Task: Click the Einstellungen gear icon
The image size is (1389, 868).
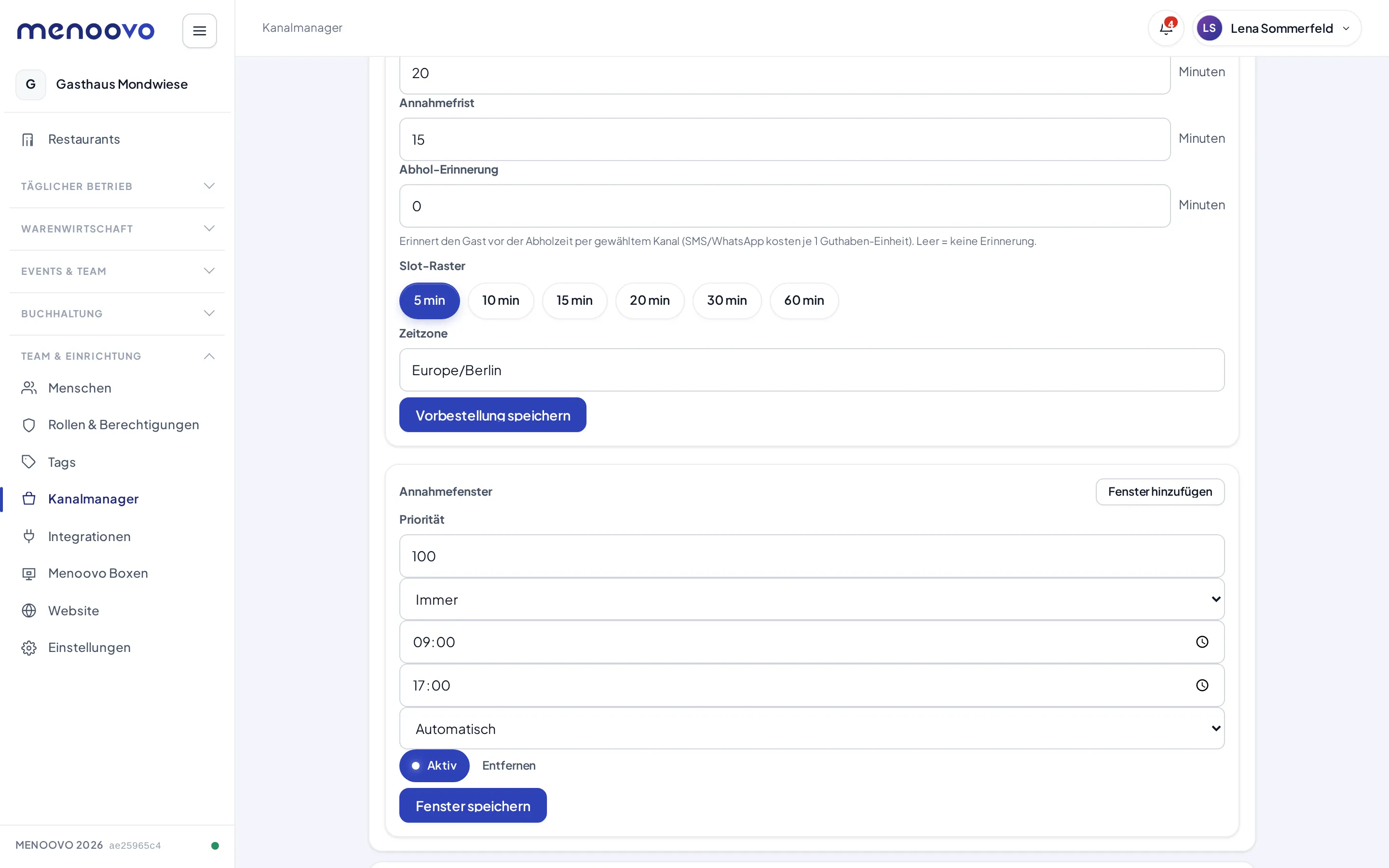Action: 29,648
